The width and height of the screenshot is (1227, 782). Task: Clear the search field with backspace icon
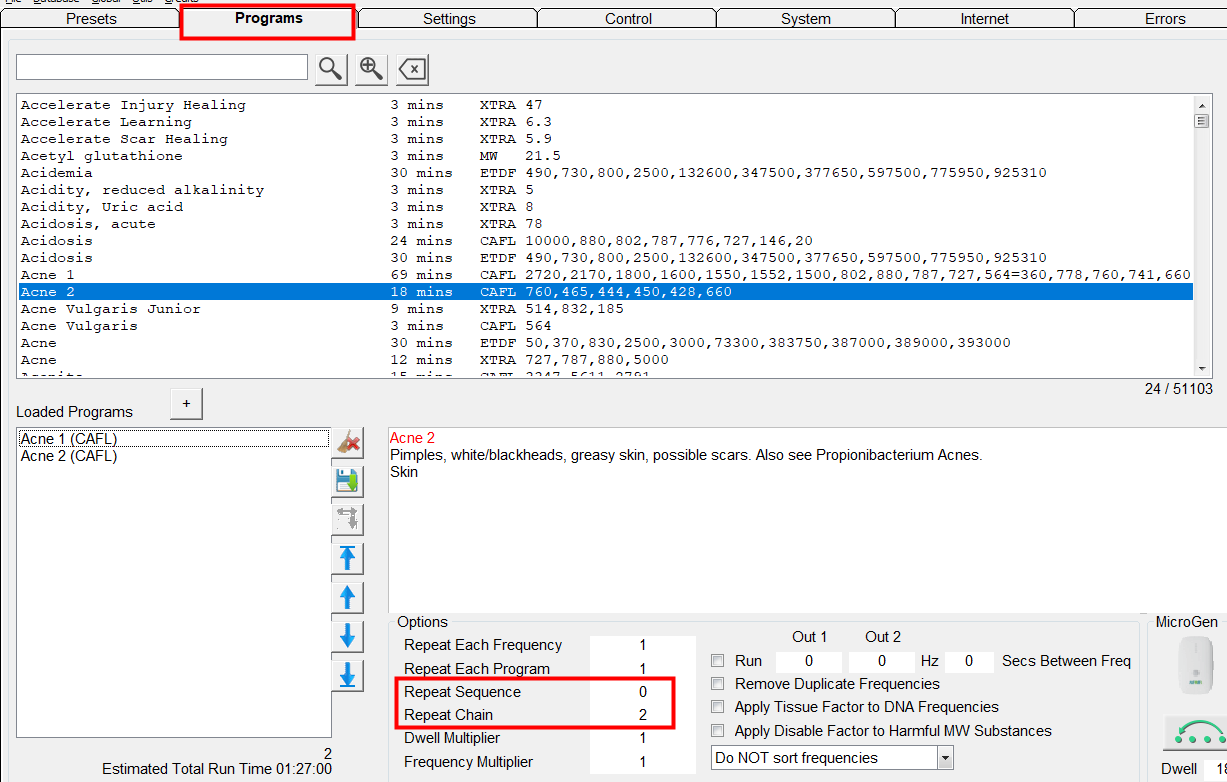point(411,68)
